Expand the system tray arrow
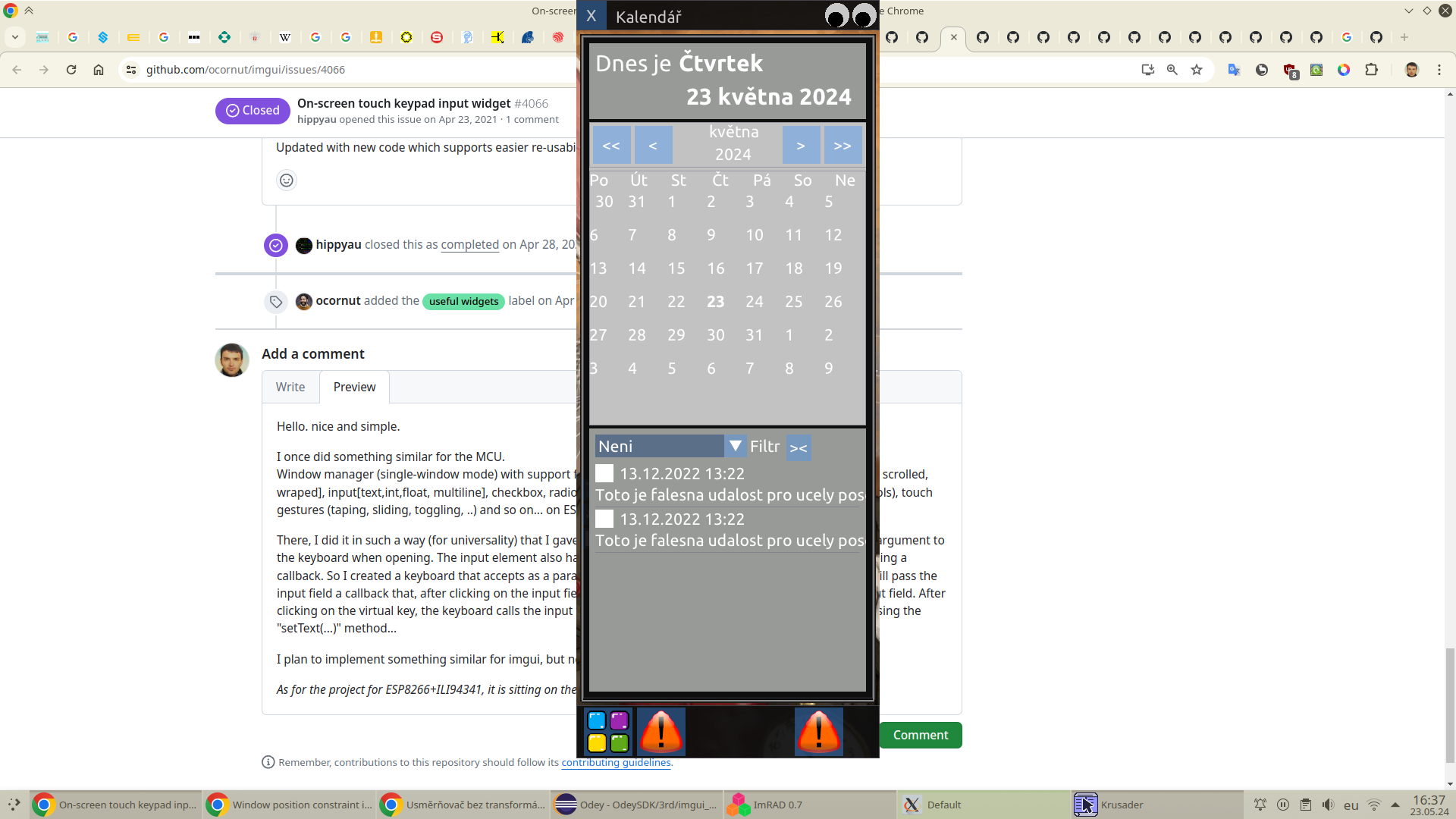Viewport: 1456px width, 819px height. [x=1395, y=805]
